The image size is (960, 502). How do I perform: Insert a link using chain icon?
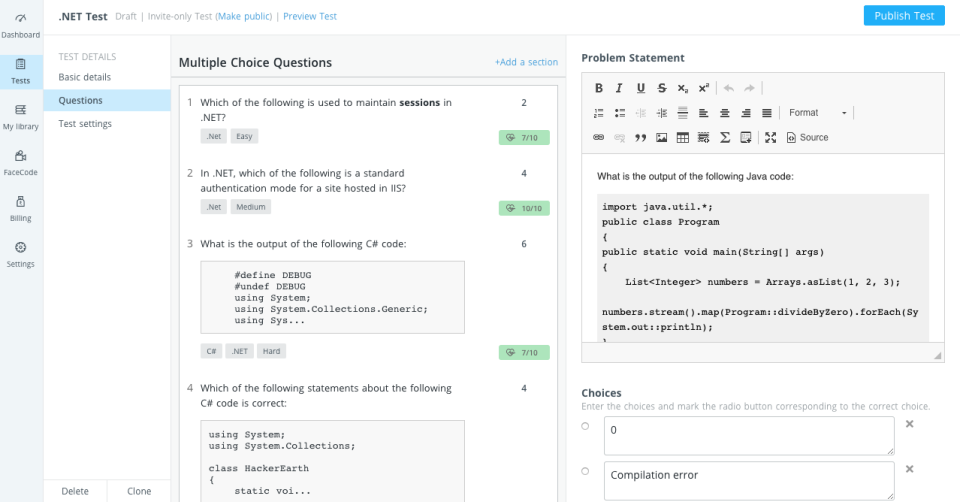(x=598, y=138)
